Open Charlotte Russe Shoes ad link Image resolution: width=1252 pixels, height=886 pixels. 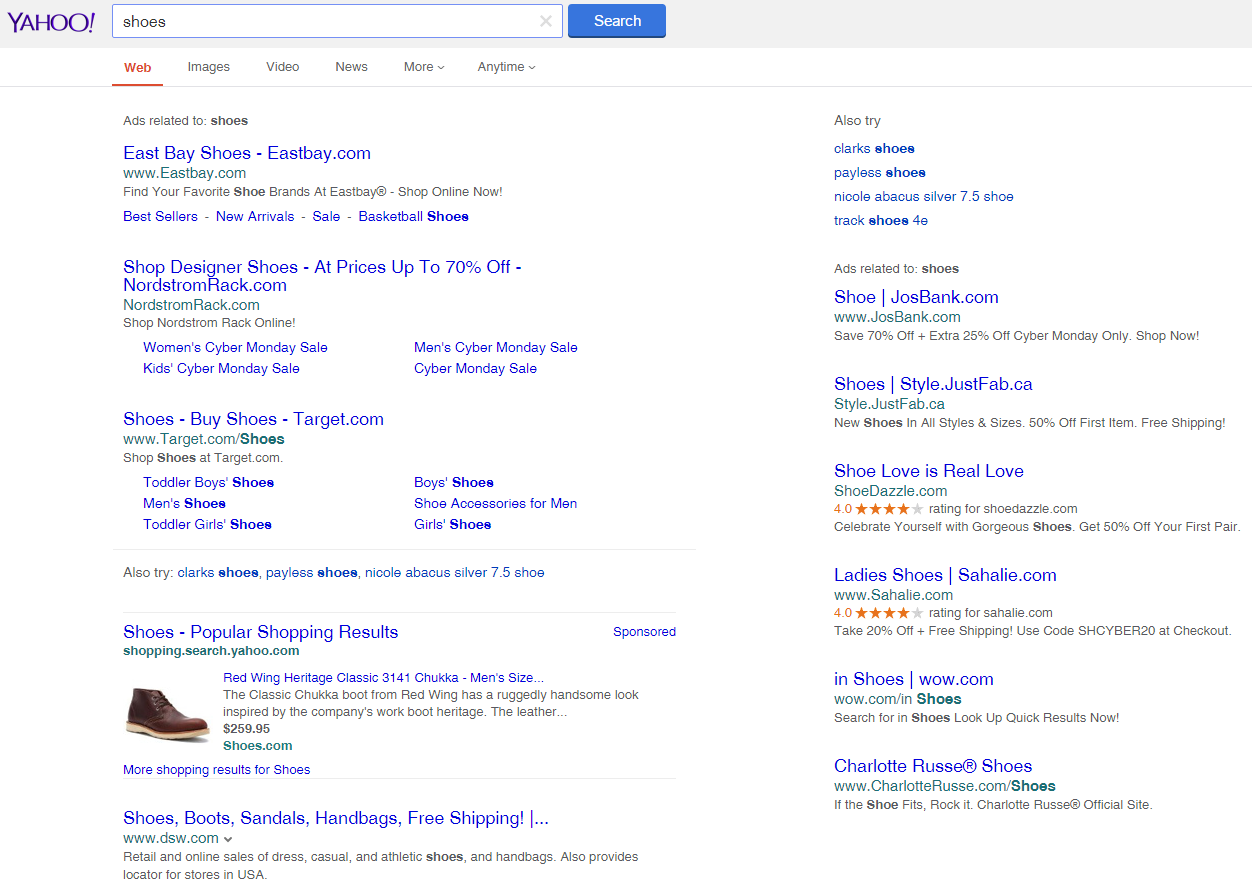932,766
